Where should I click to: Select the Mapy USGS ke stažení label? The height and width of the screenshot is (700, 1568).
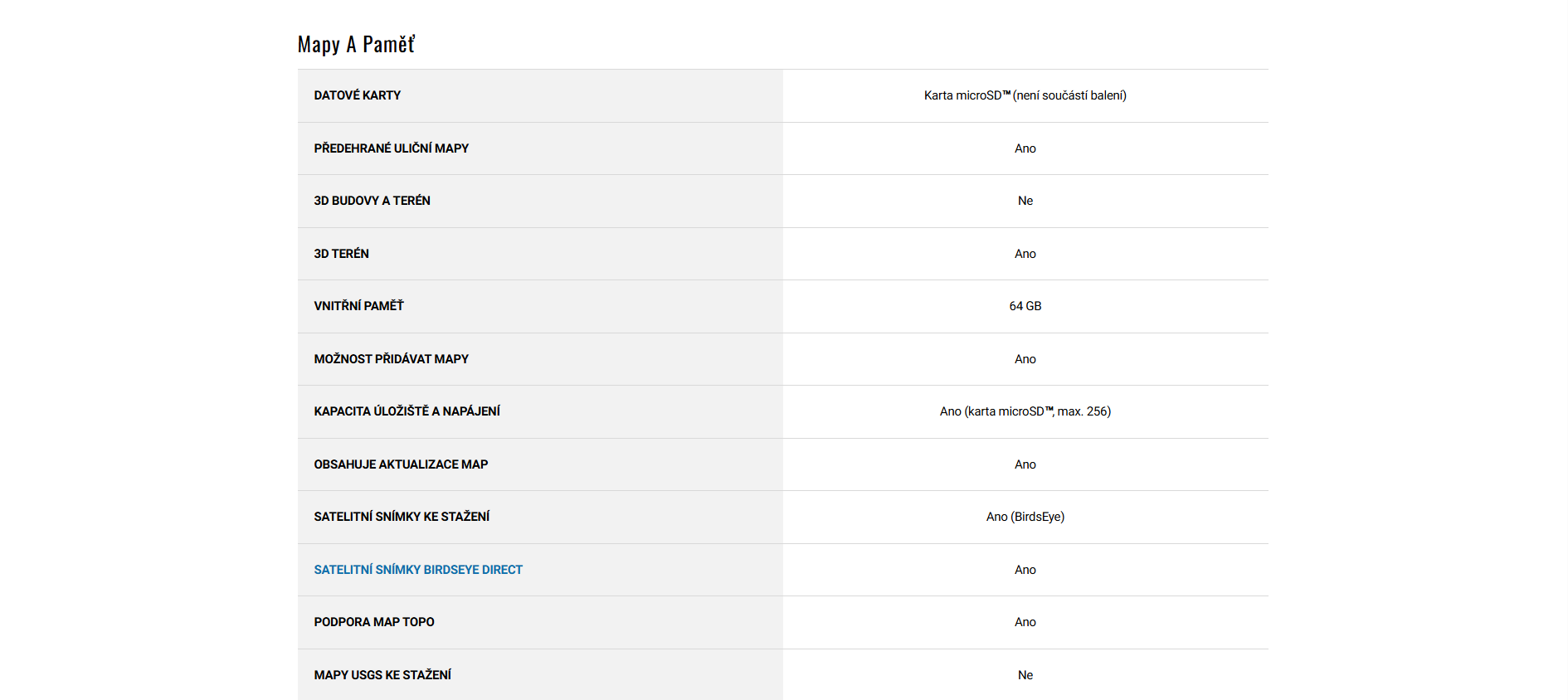tap(382, 675)
